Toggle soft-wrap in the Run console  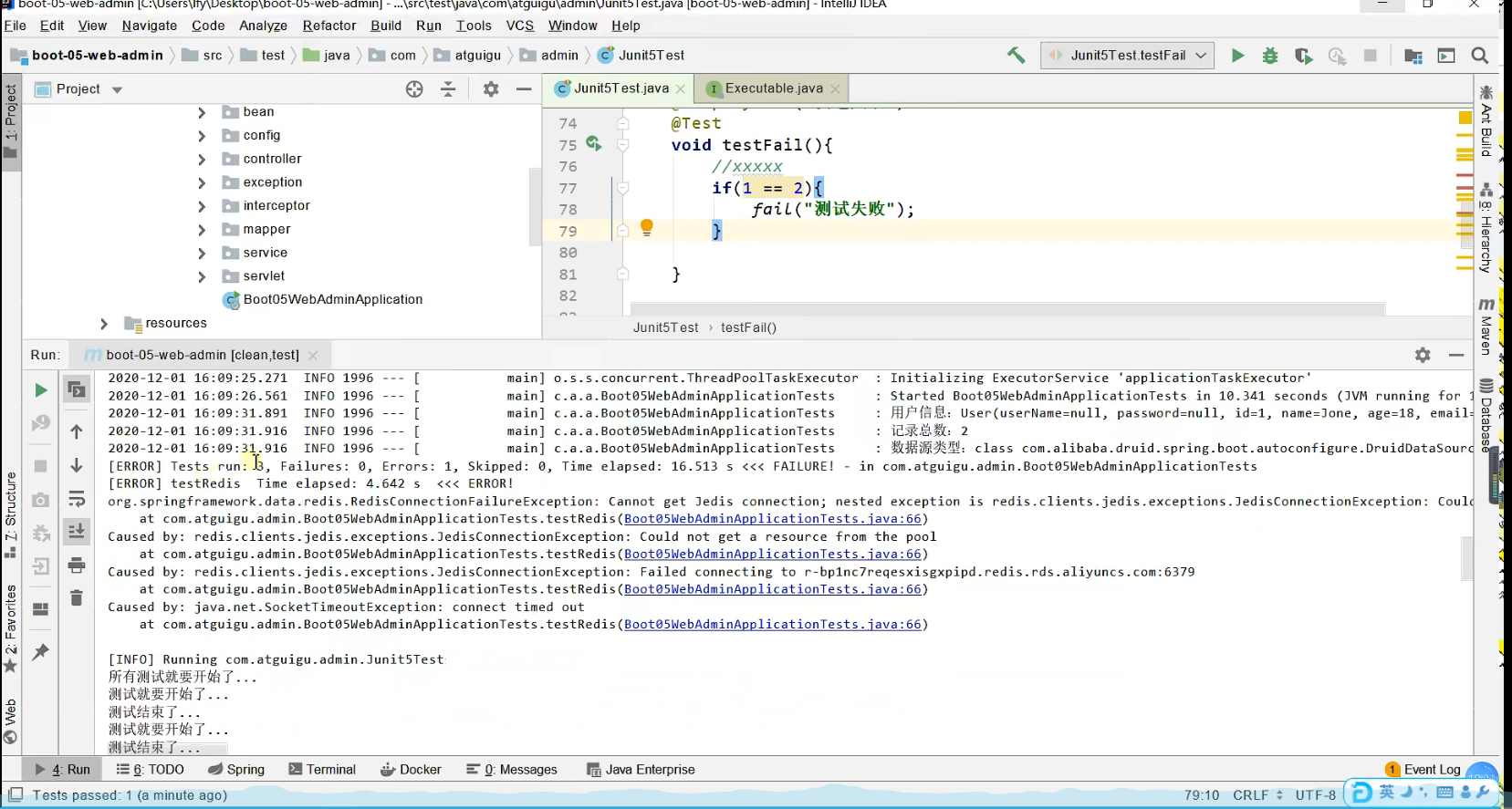click(77, 499)
